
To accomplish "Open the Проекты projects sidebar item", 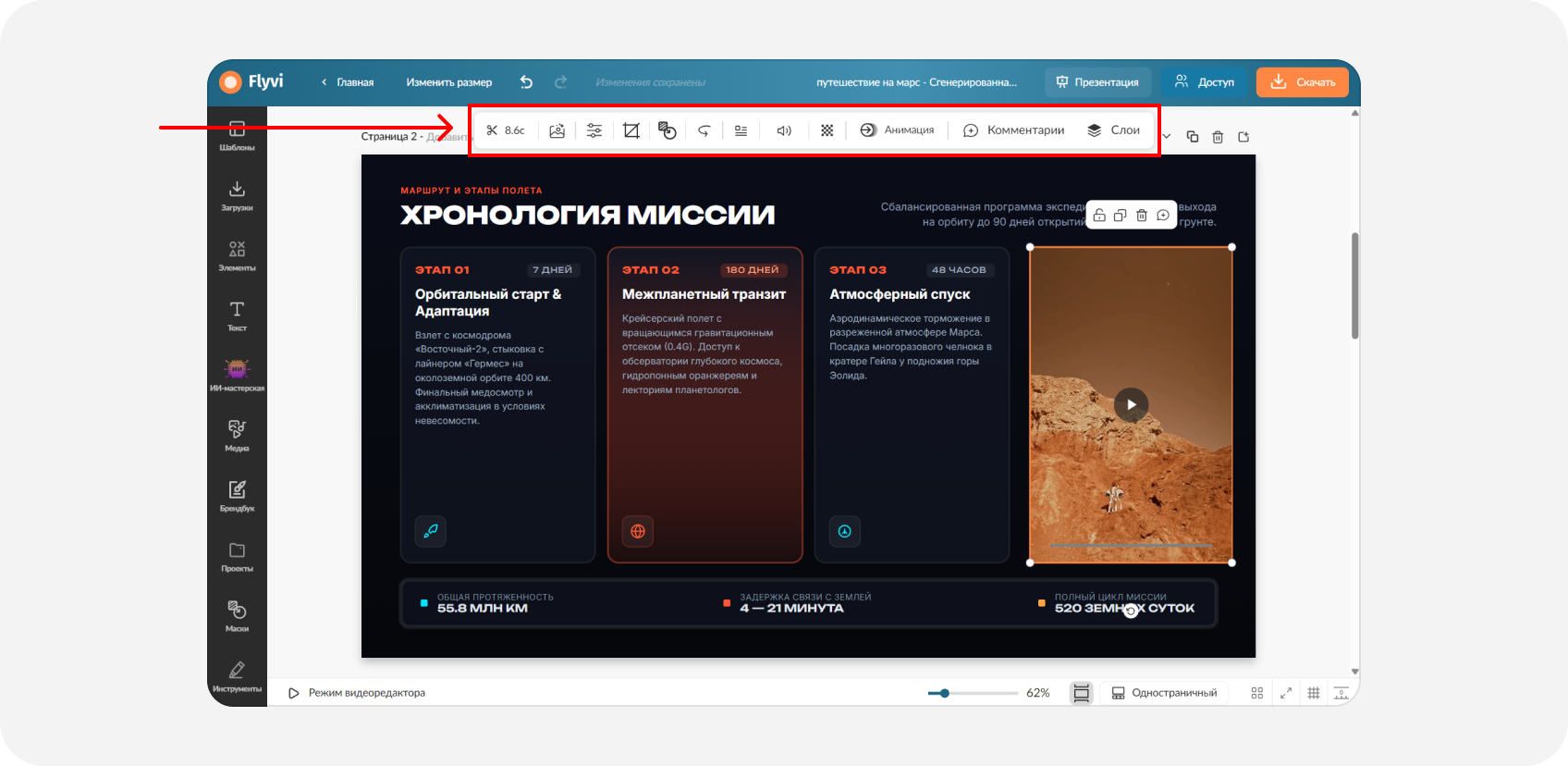I will [x=237, y=557].
